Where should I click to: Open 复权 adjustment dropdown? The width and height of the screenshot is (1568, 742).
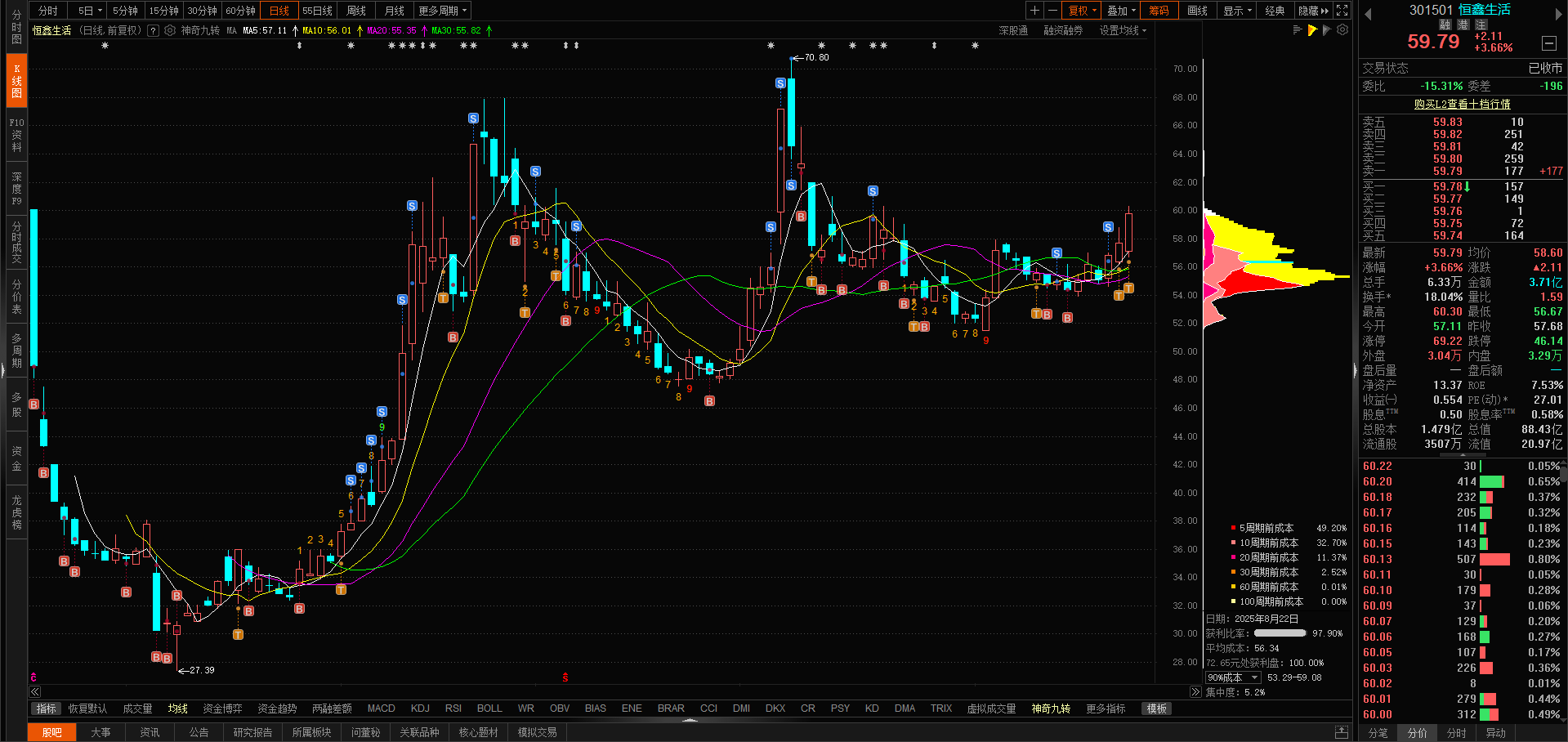[1083, 11]
